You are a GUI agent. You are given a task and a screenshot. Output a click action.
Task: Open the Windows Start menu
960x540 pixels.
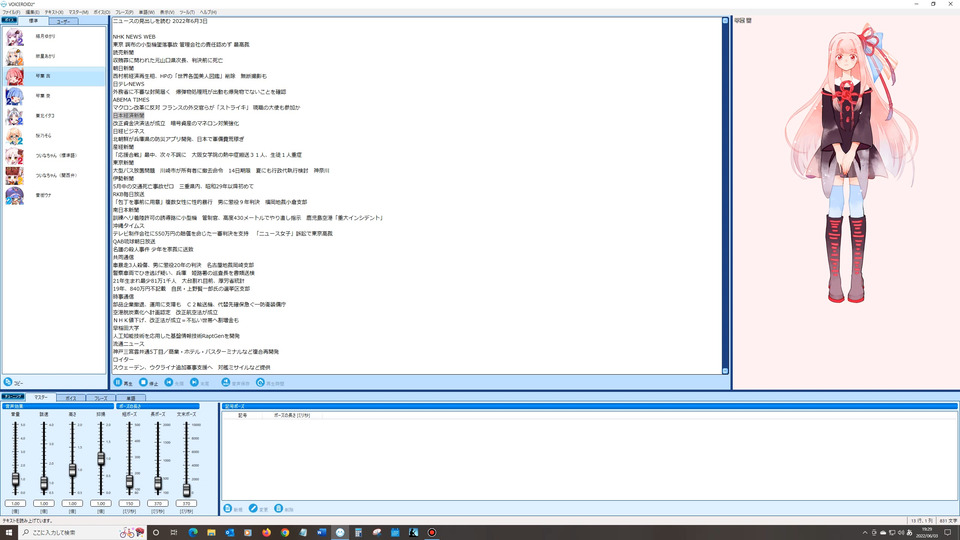tap(9, 533)
